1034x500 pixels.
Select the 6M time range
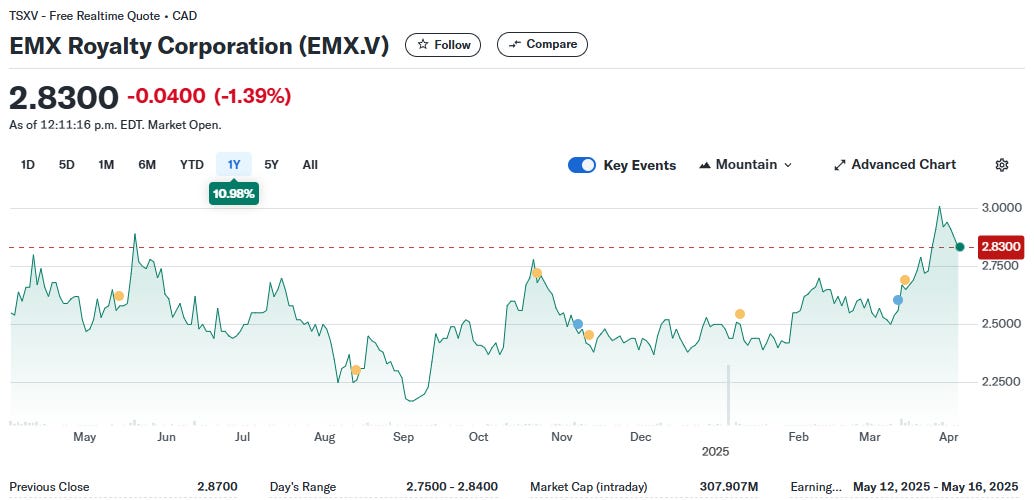[147, 165]
